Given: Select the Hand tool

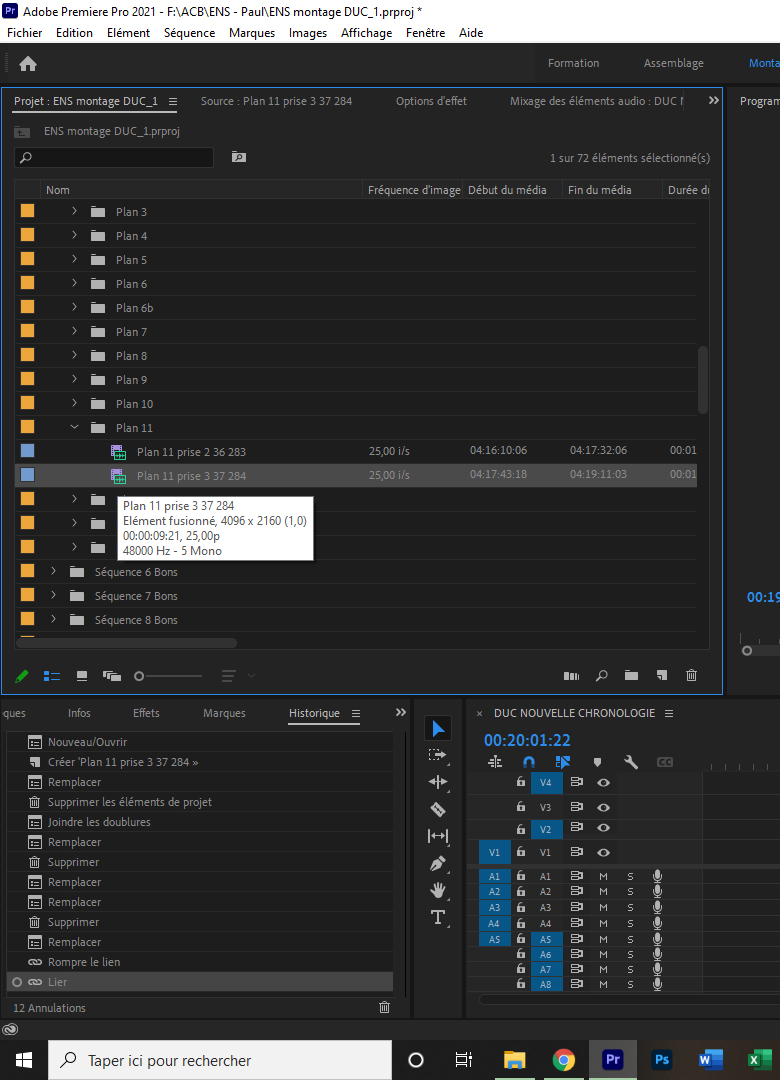Looking at the screenshot, I should [438, 890].
